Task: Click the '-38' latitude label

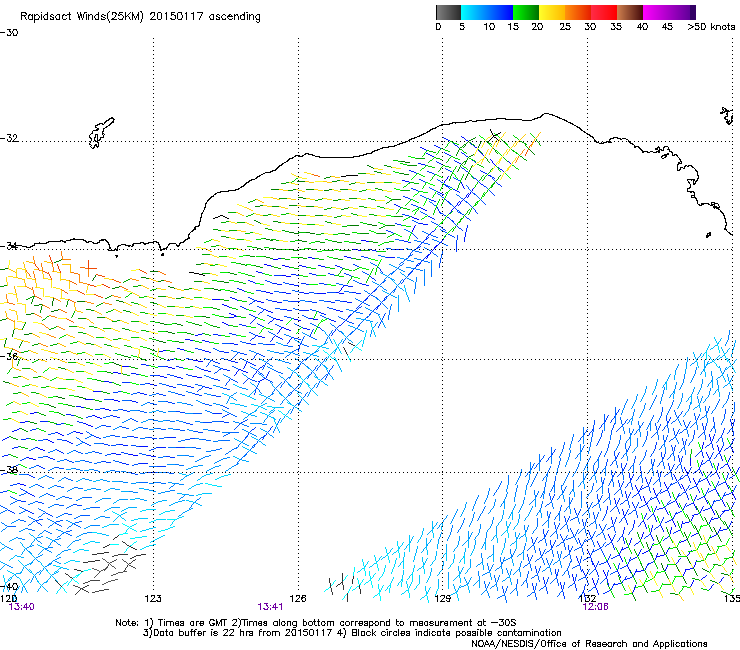Action: pyautogui.click(x=9, y=470)
